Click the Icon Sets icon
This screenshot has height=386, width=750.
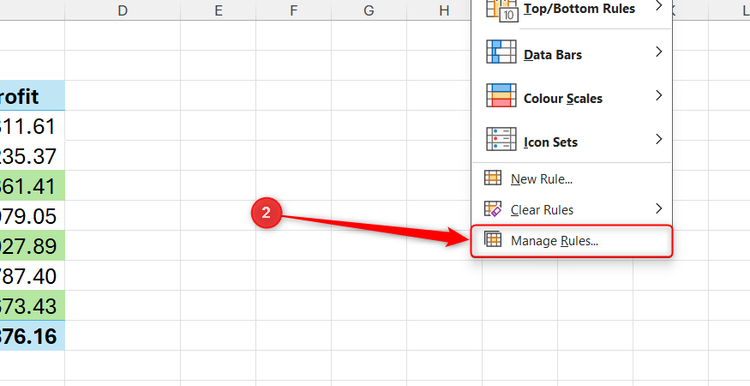click(501, 139)
